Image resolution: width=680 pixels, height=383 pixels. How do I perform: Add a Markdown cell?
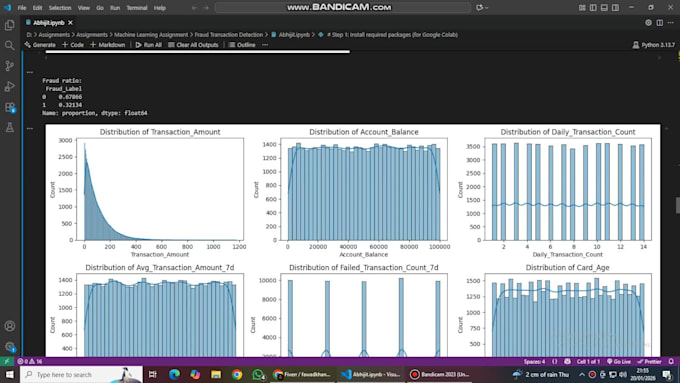(108, 45)
